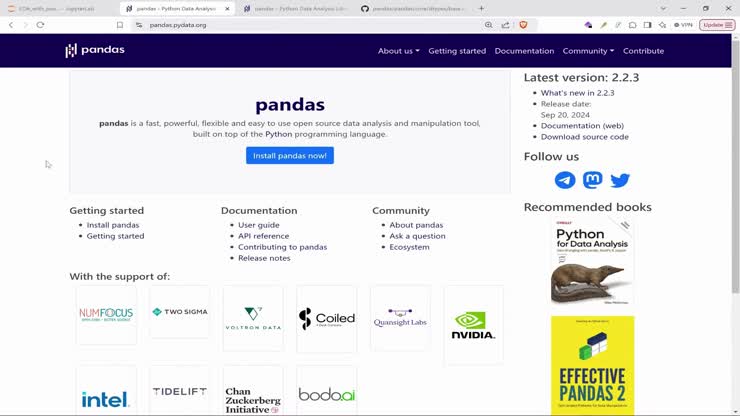The height and width of the screenshot is (416, 740).
Task: Open the Telegram follow icon
Action: [x=565, y=180]
